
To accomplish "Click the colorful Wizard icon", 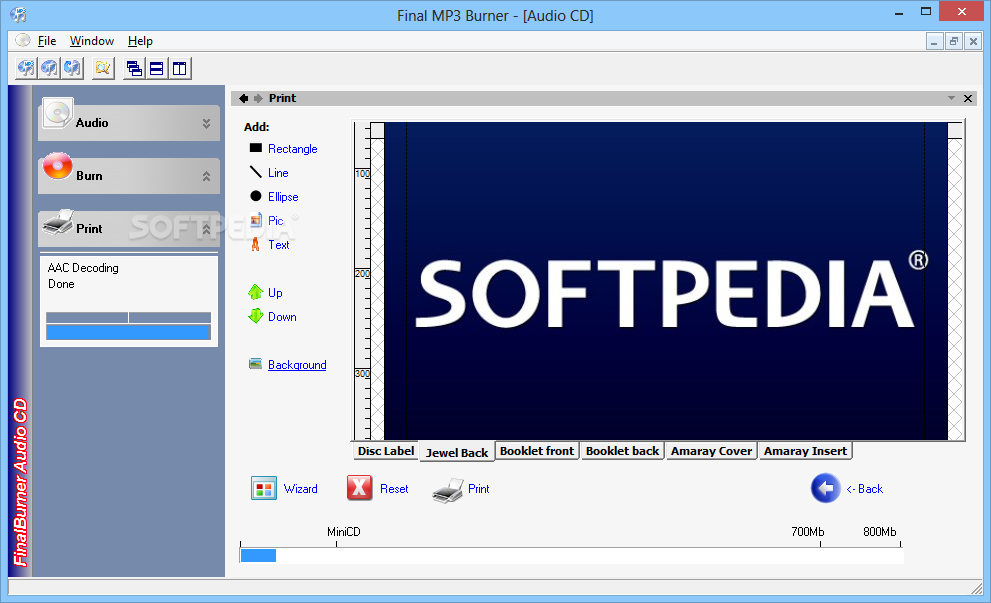I will pos(264,489).
